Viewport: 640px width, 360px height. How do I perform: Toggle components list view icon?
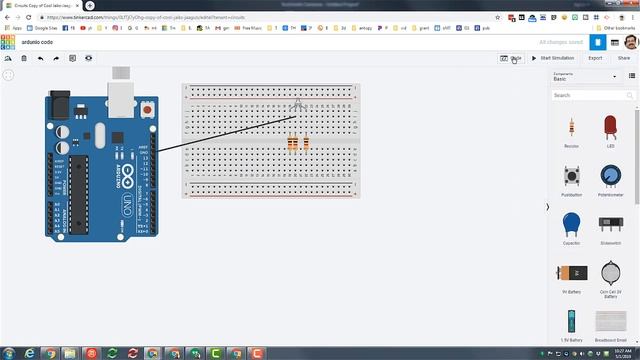(x=632, y=76)
